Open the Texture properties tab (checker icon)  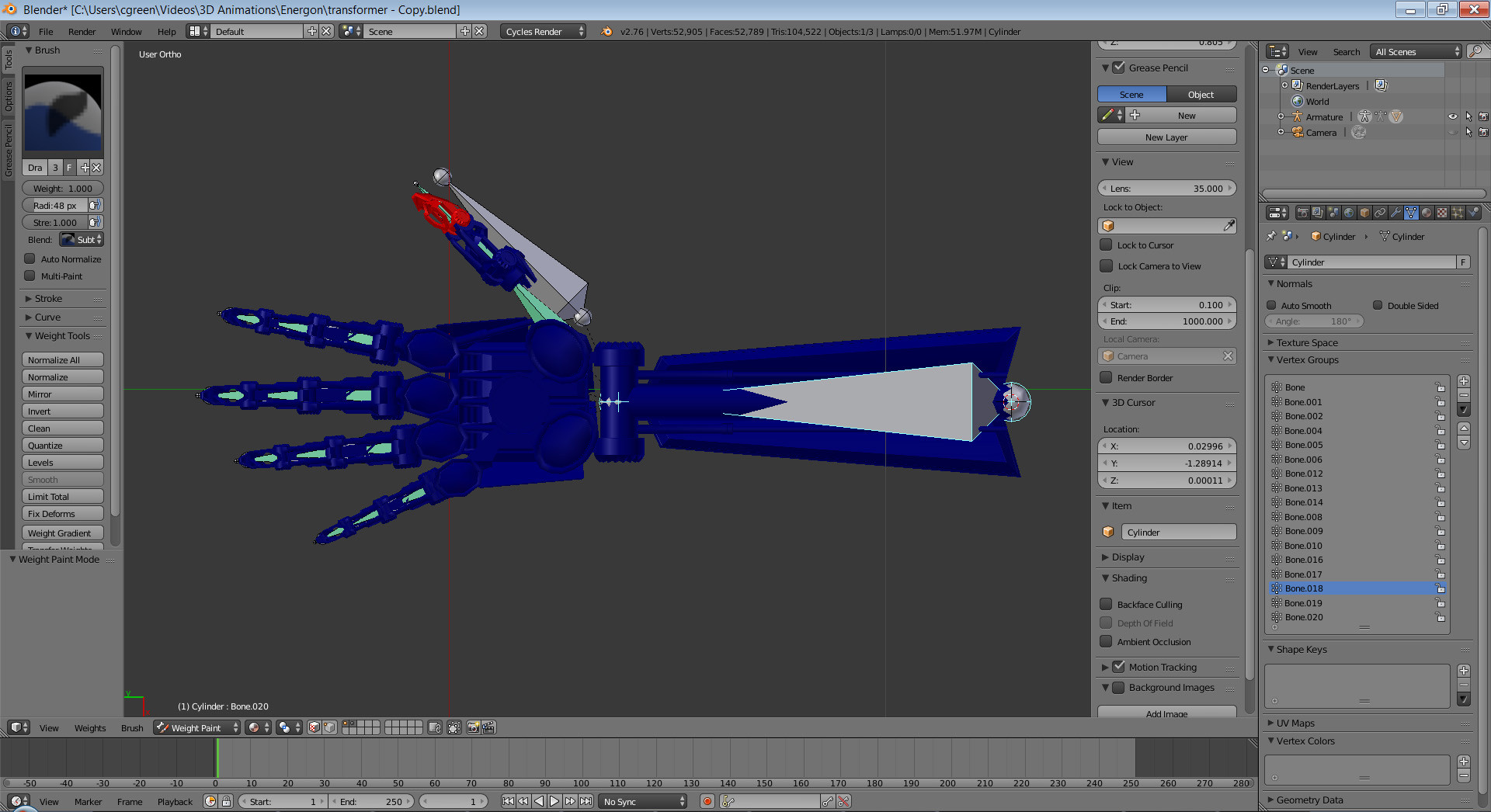(x=1442, y=213)
